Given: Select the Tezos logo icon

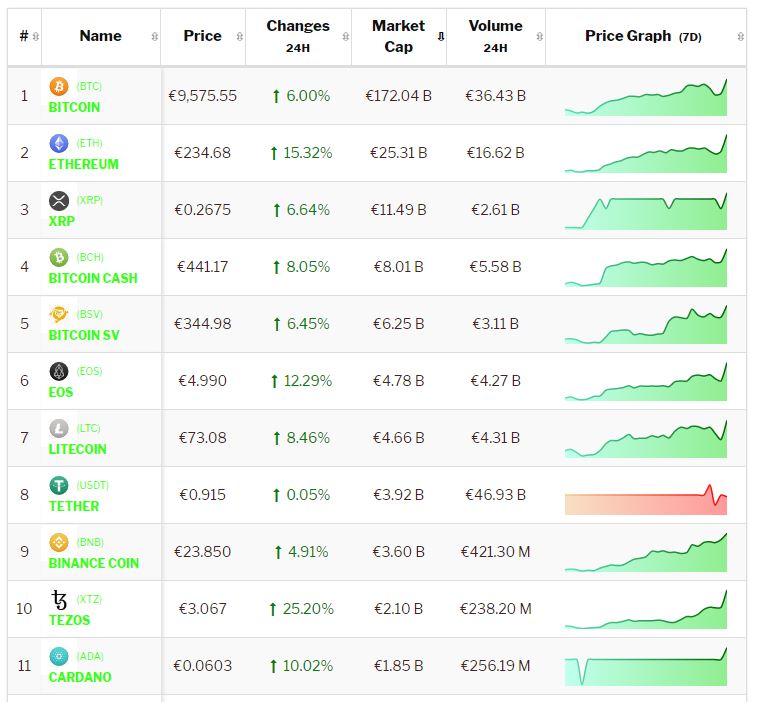Looking at the screenshot, I should click(59, 599).
